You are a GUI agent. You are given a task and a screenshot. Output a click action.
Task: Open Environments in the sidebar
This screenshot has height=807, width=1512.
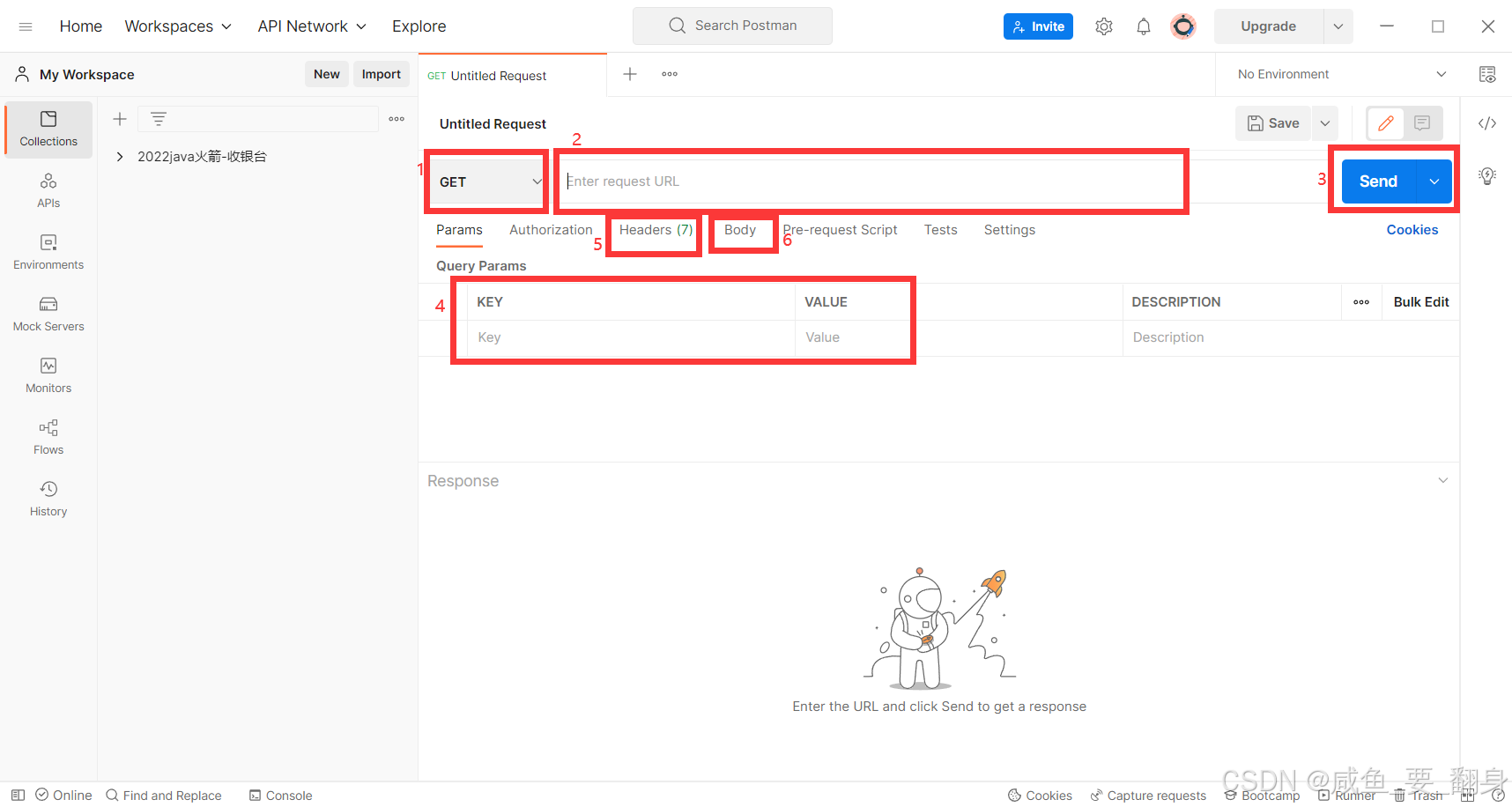48,253
